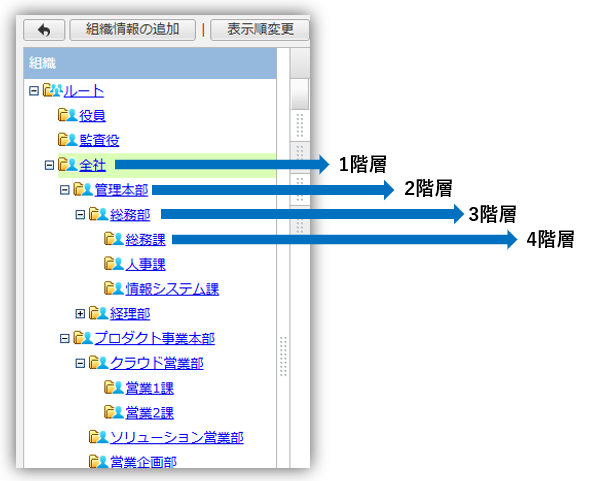Open 組織情報の追加 button
Viewport: 590px width, 481px height.
click(x=132, y=30)
